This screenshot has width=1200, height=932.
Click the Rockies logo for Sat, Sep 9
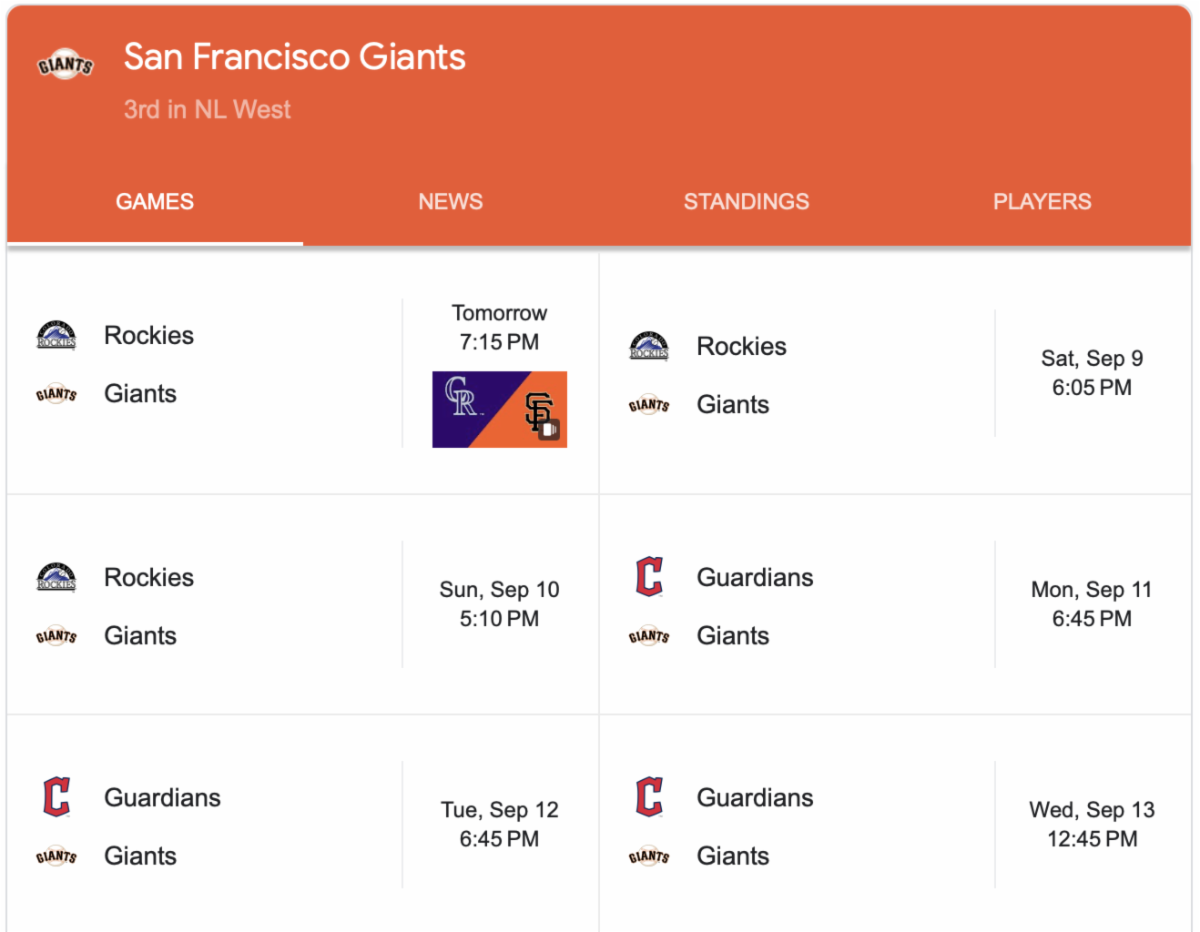tap(649, 347)
